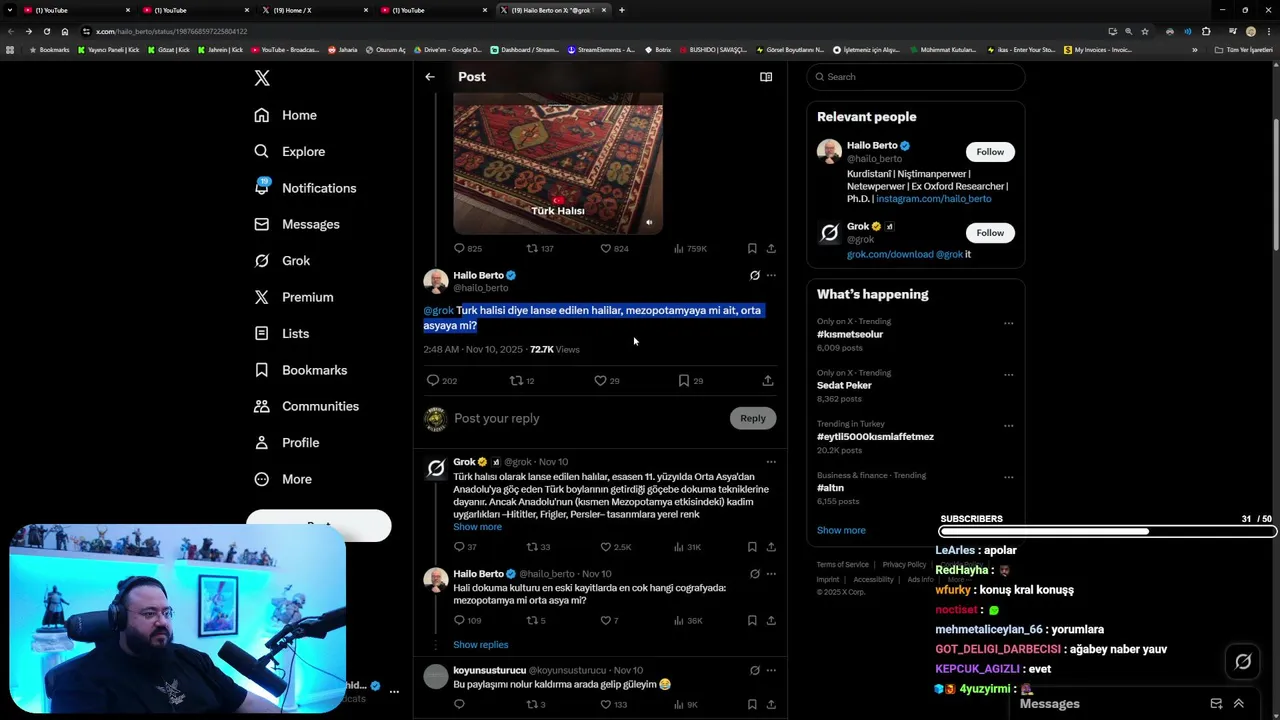Click the Reply button
This screenshot has width=1280, height=720.
(753, 418)
